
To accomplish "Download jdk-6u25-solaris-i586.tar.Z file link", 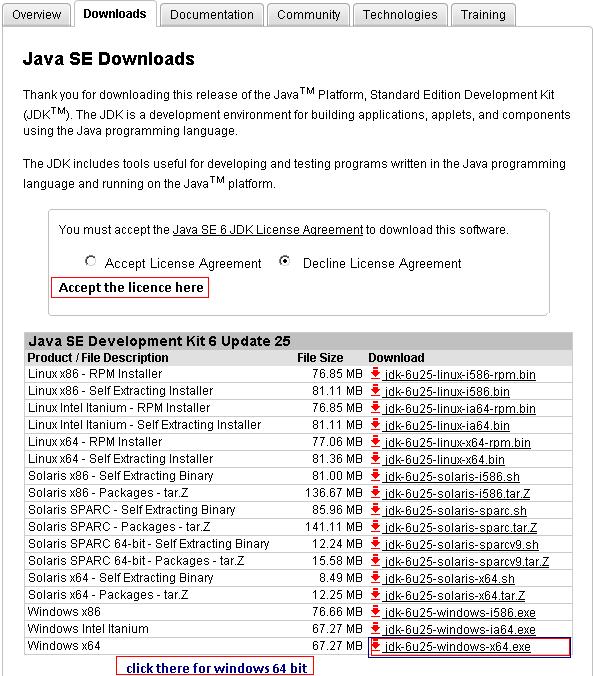I will pos(458,494).
